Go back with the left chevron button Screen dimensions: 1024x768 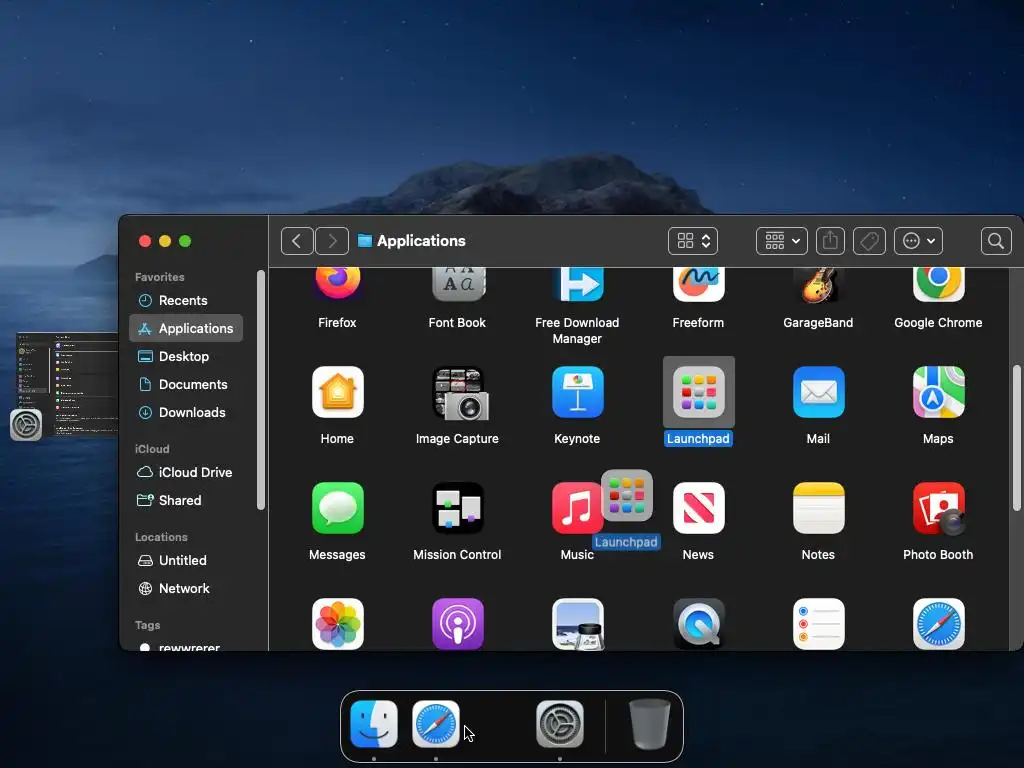297,241
